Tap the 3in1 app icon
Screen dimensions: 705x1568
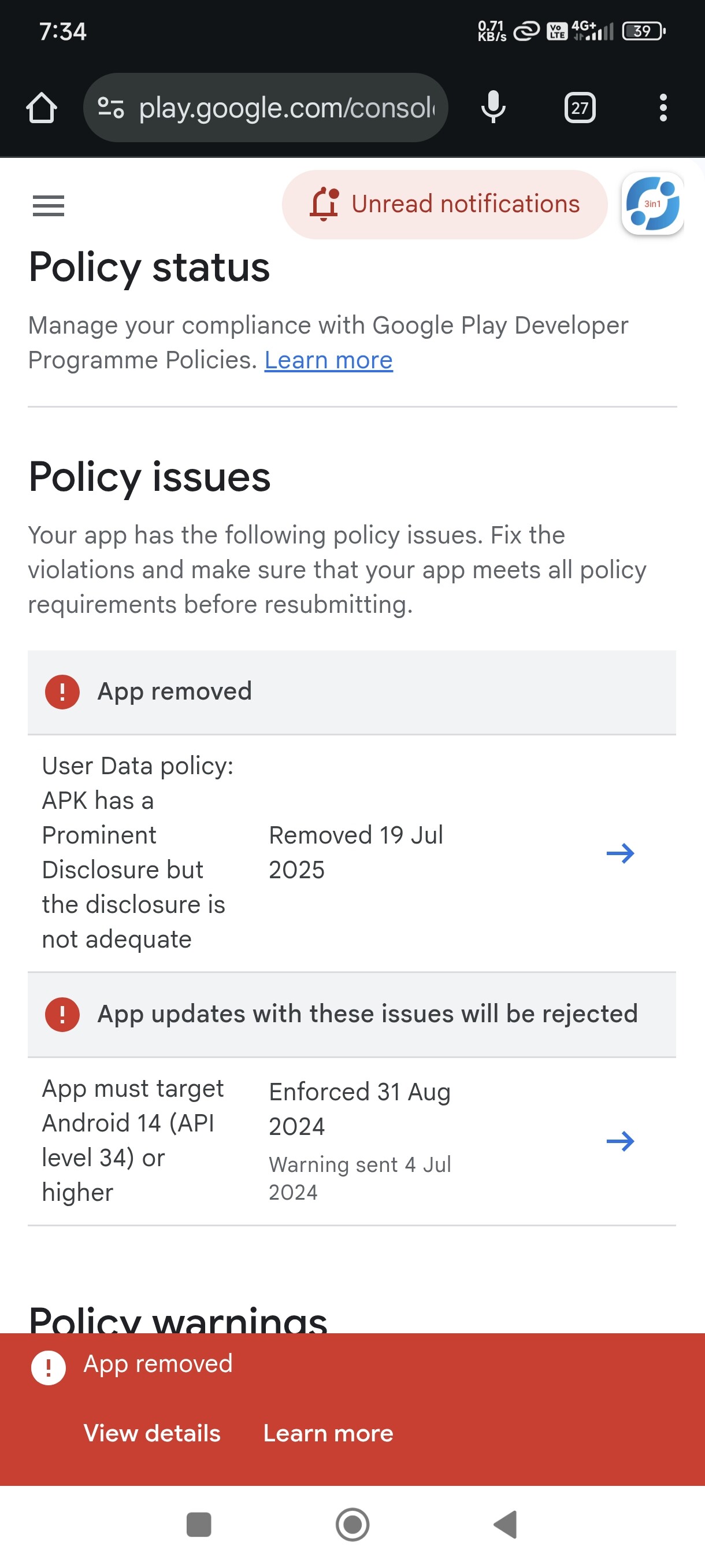pos(652,204)
